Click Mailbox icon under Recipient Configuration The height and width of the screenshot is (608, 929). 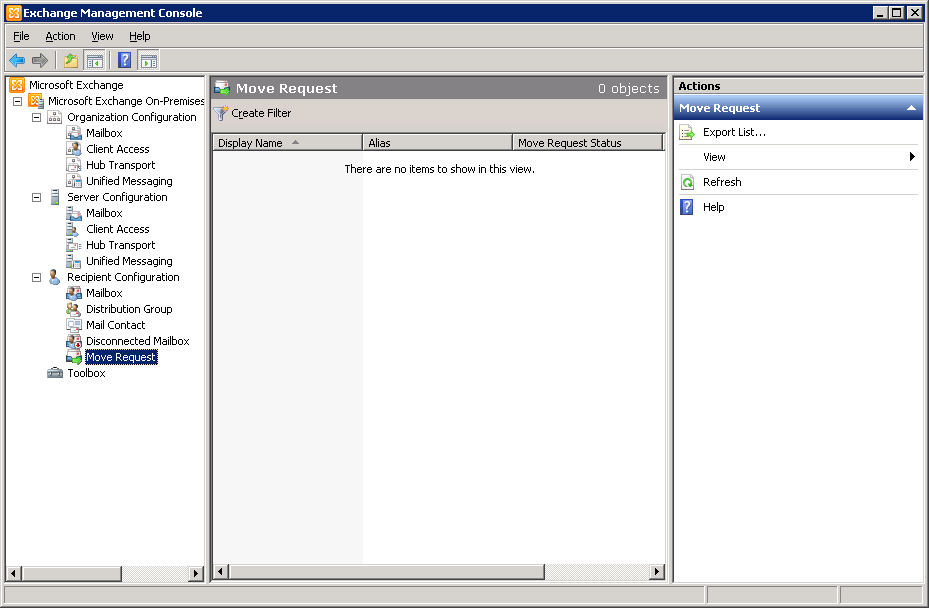click(x=73, y=293)
